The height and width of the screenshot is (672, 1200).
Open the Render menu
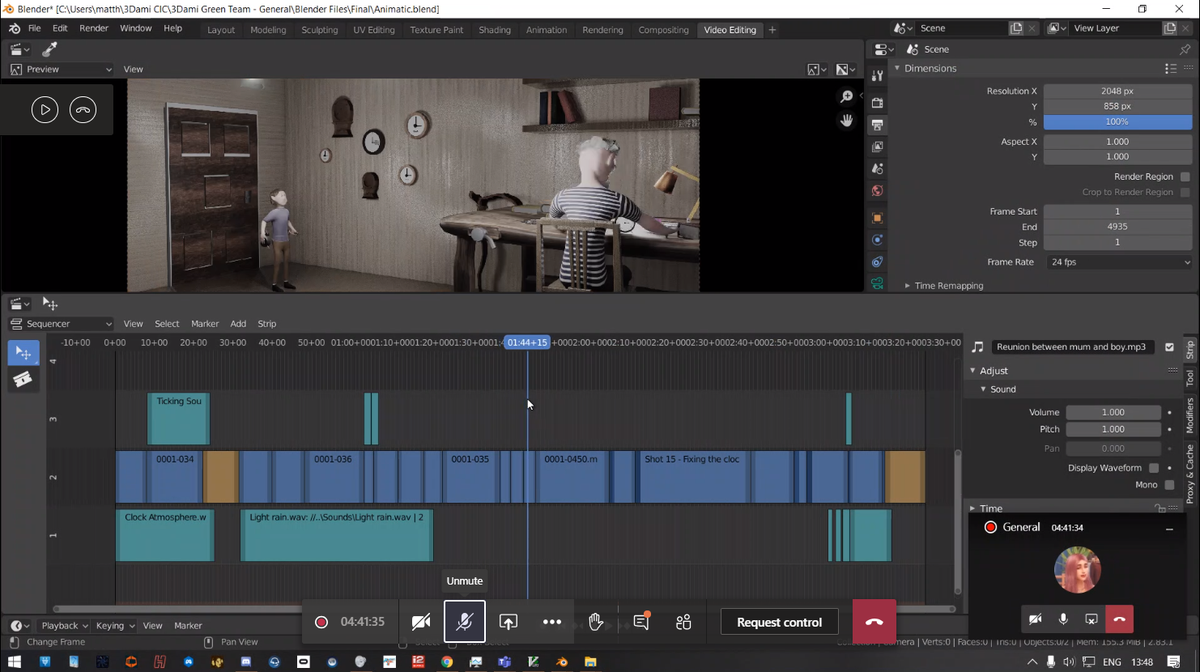click(x=94, y=28)
